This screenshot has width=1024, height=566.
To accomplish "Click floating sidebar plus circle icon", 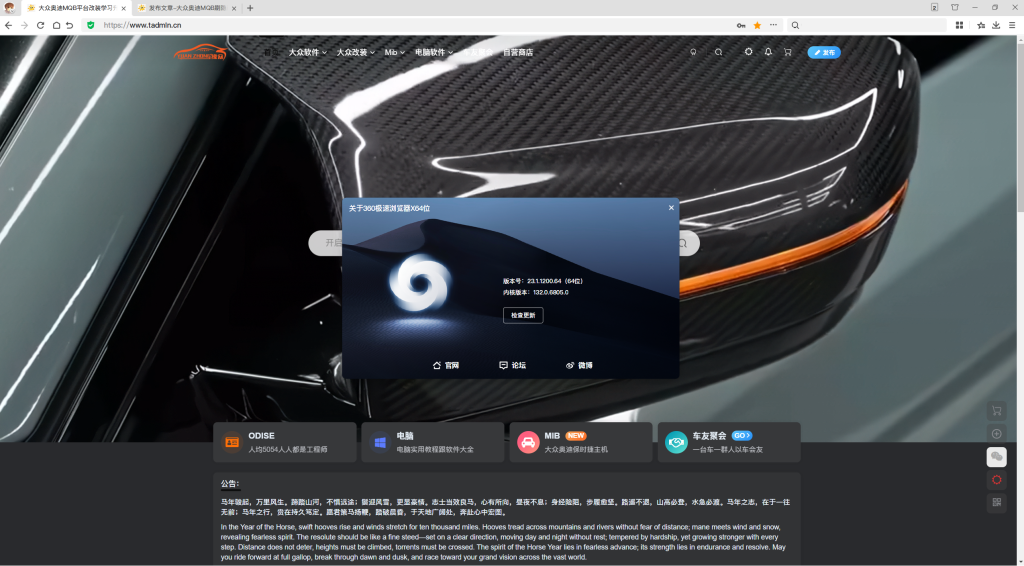I will coord(997,433).
